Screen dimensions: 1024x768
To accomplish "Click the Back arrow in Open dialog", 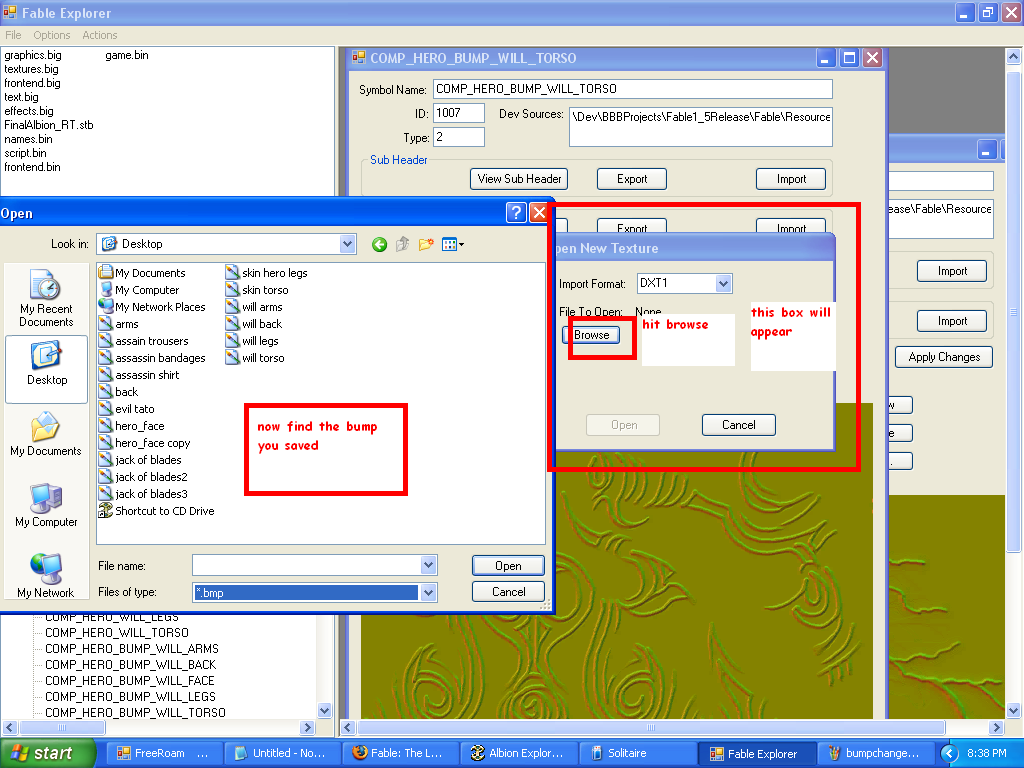I will (x=379, y=244).
